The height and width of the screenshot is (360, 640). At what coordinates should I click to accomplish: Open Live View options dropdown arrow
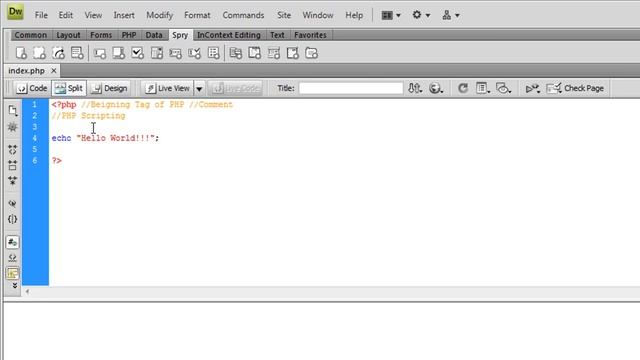(x=199, y=88)
